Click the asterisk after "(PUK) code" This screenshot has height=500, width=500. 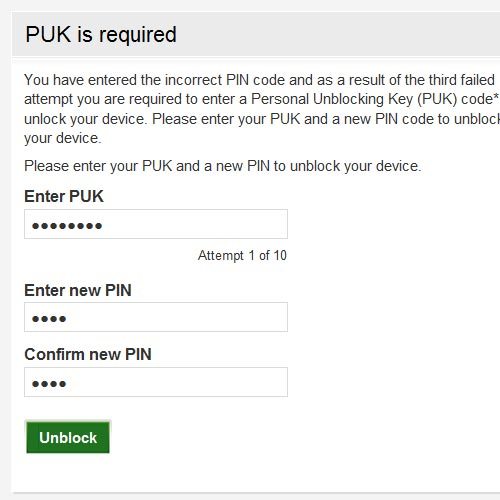(x=496, y=97)
